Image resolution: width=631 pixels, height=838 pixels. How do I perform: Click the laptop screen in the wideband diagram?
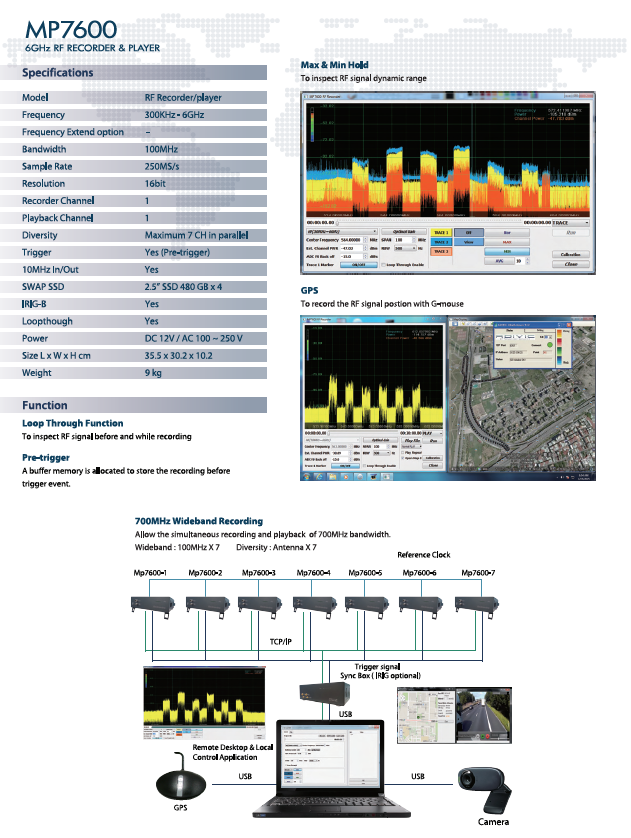tap(330, 756)
